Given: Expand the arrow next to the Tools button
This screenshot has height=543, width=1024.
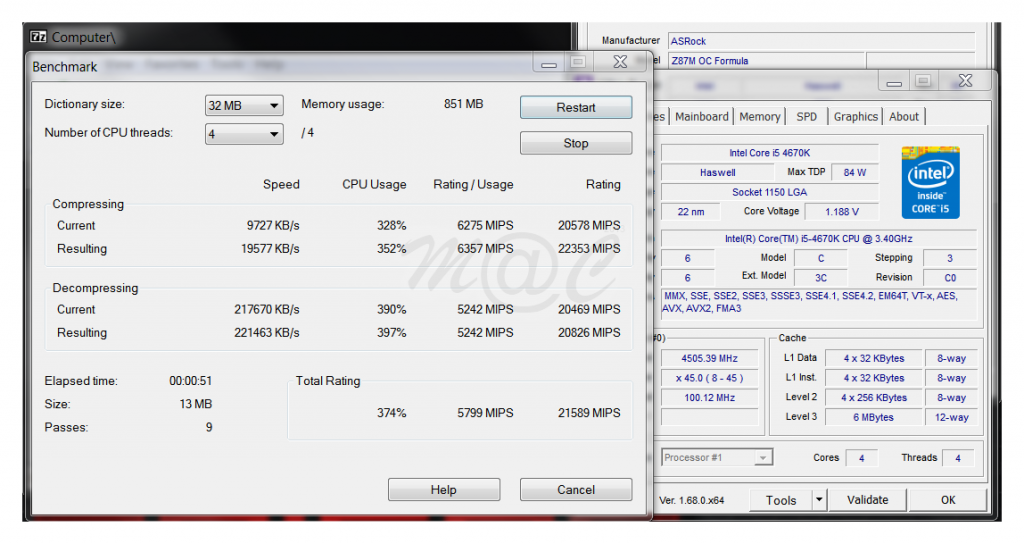Looking at the screenshot, I should click(819, 500).
